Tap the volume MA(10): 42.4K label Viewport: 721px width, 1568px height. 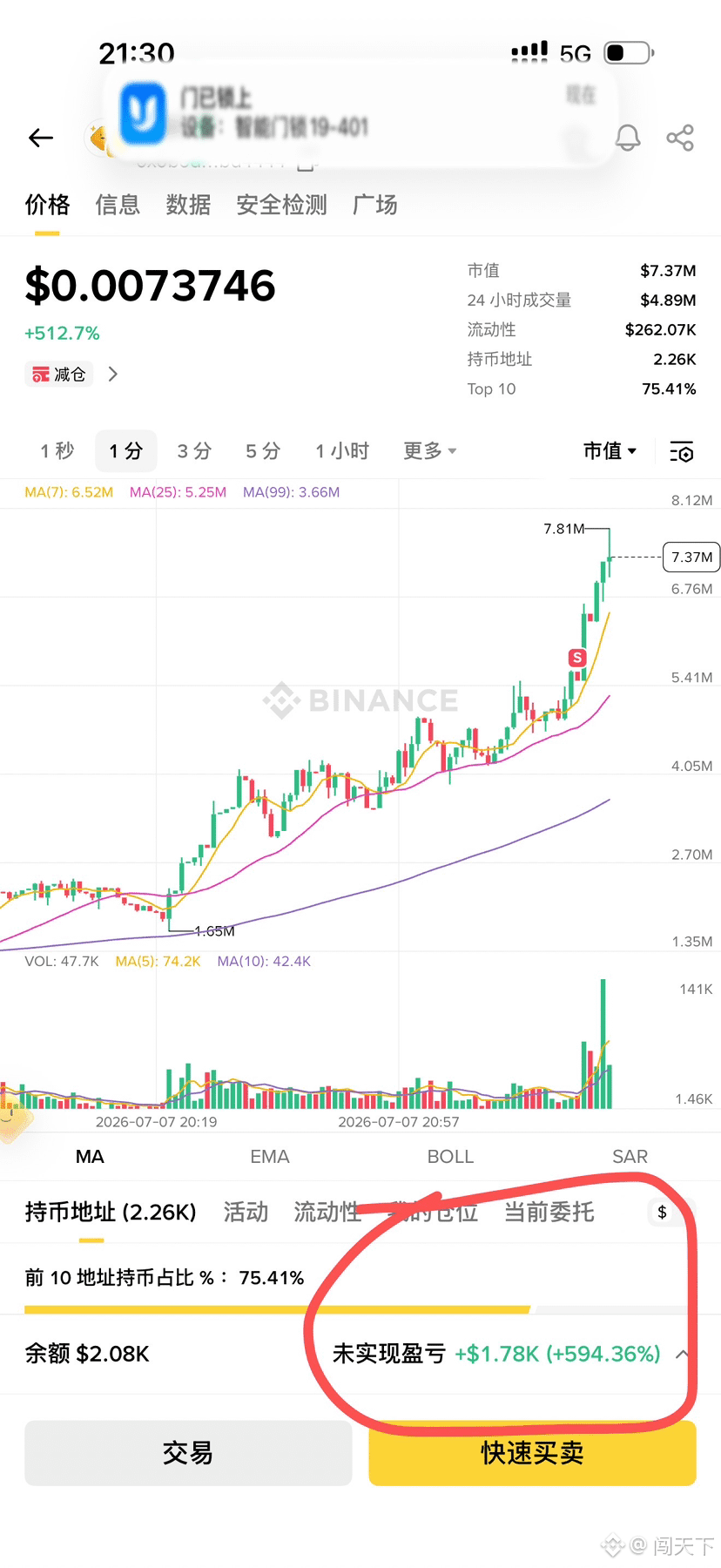click(x=264, y=962)
